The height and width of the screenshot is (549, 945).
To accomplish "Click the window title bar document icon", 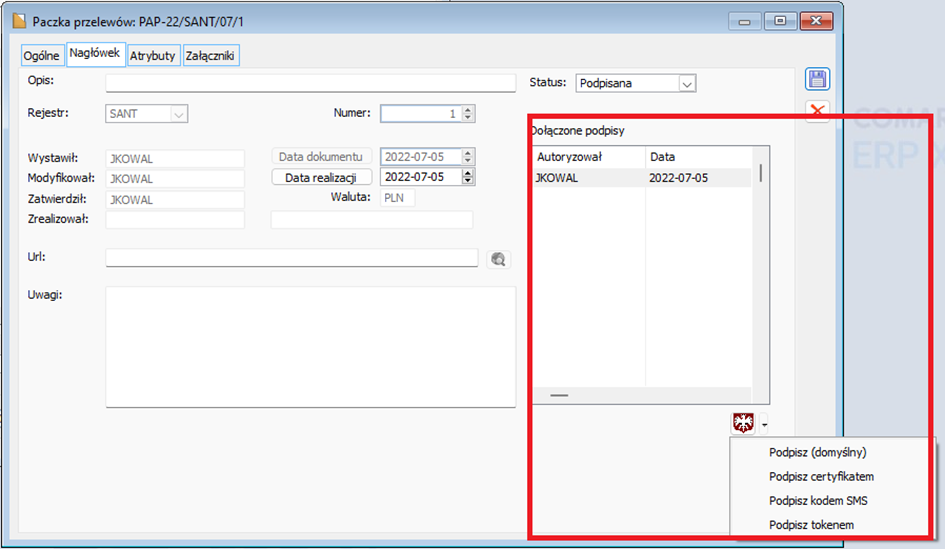I will (19, 22).
